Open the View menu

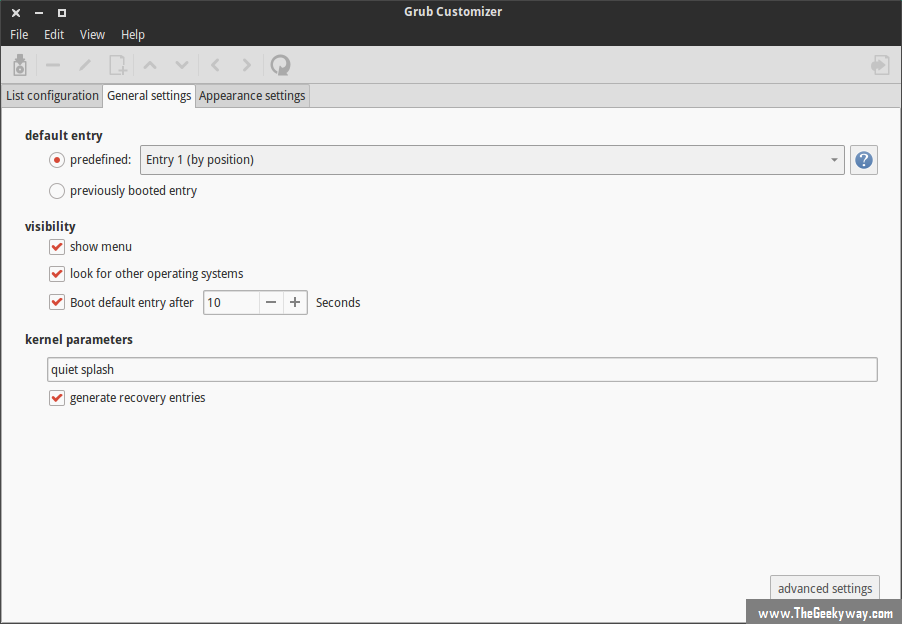(92, 35)
